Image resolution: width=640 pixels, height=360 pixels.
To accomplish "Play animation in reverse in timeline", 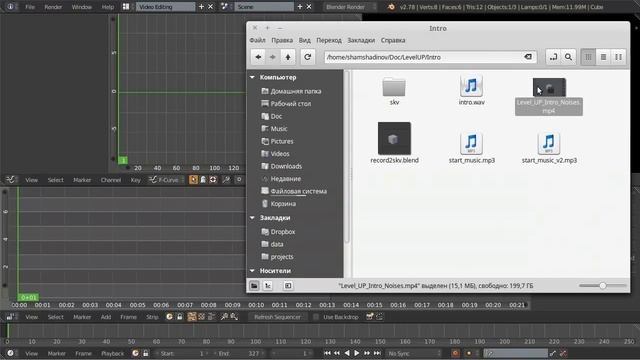I will tap(347, 353).
